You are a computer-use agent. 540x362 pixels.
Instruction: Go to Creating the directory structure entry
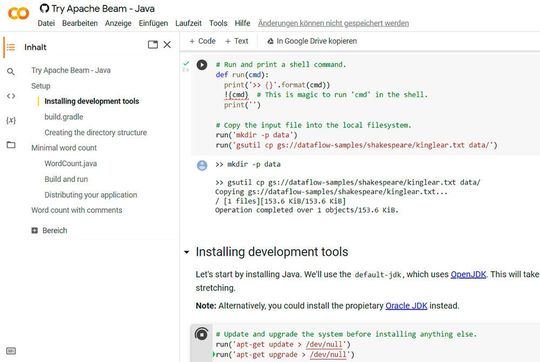coord(95,132)
